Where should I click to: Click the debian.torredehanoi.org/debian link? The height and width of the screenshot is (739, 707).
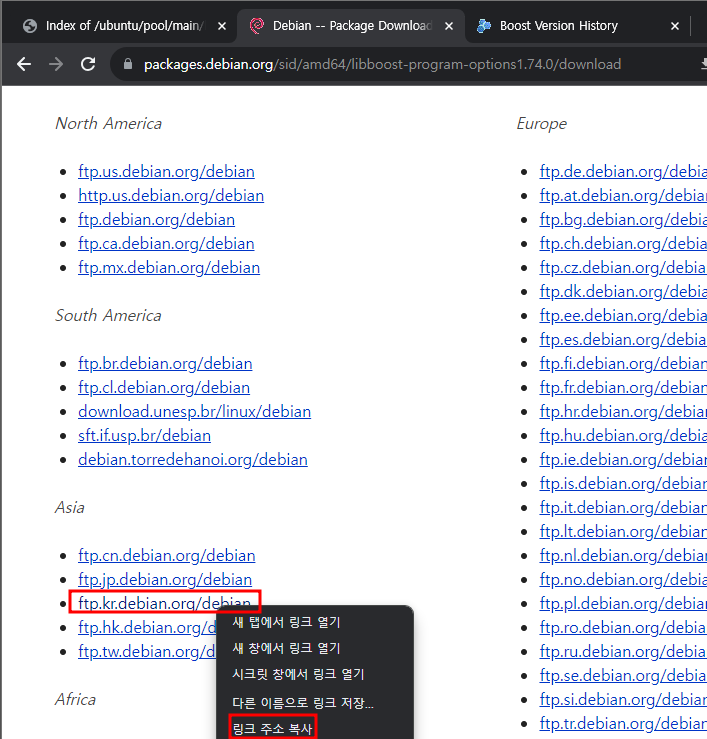(193, 460)
